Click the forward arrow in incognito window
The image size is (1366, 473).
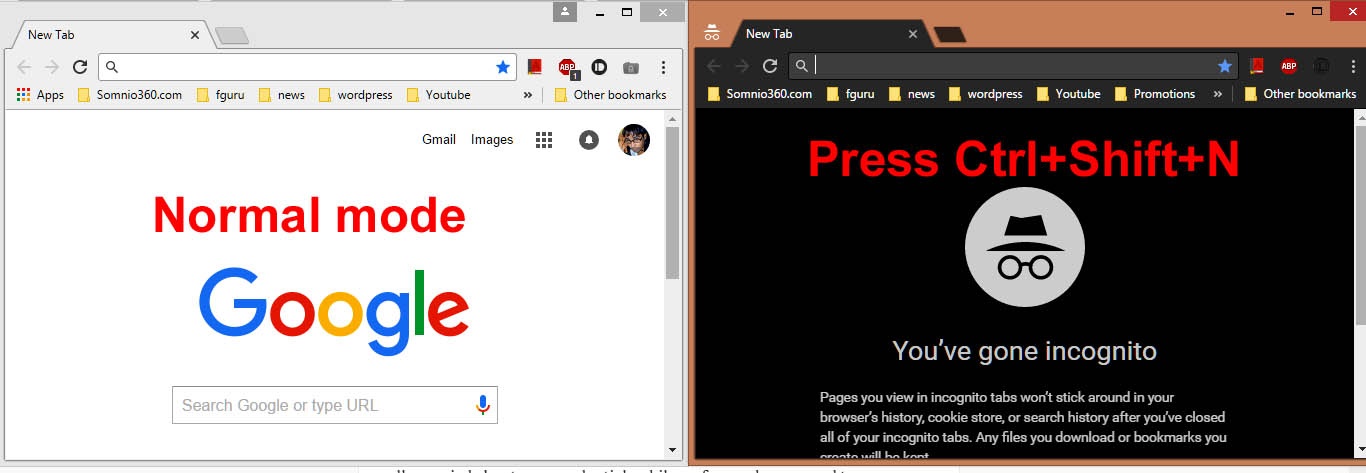[742, 66]
